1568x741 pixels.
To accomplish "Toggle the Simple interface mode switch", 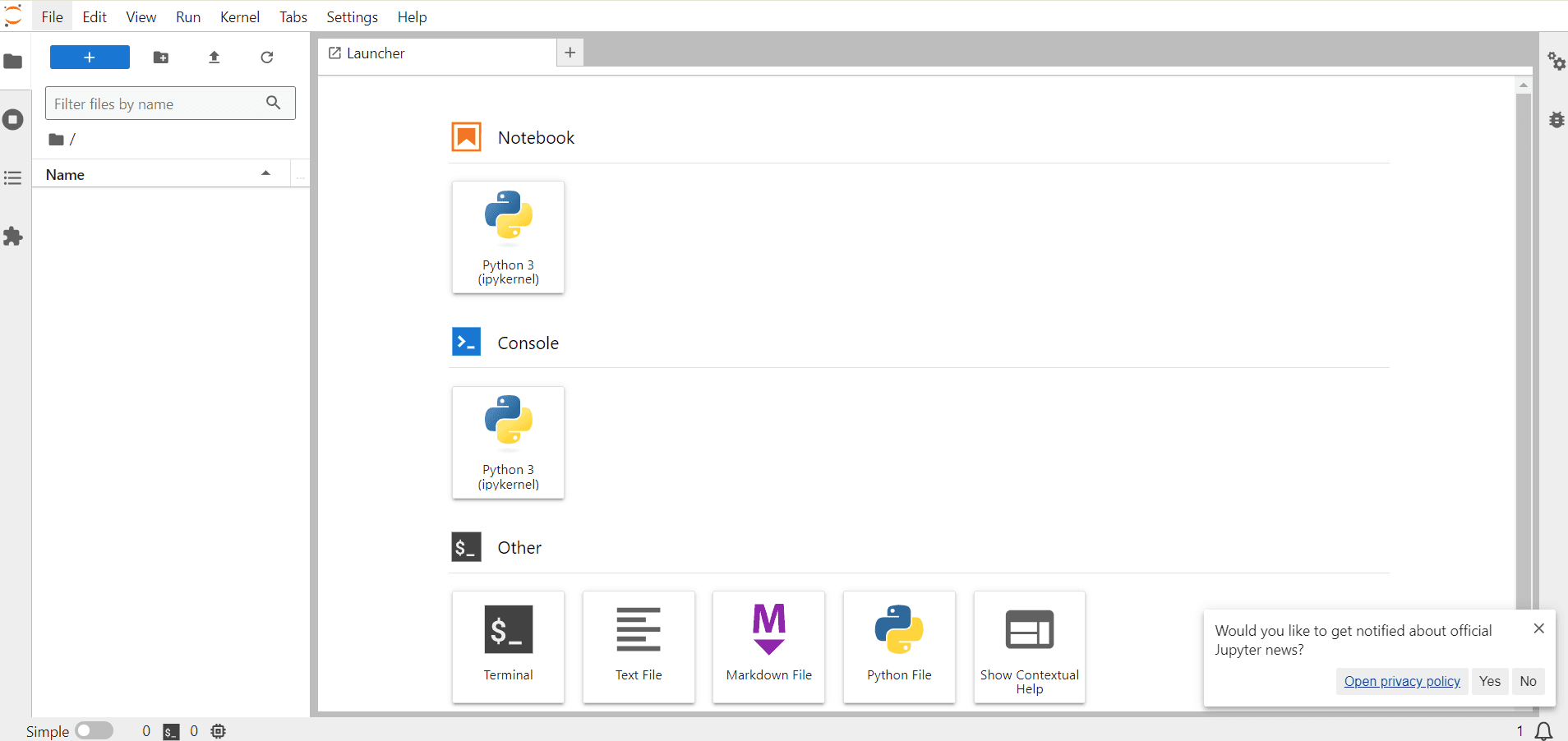I will coord(93,730).
